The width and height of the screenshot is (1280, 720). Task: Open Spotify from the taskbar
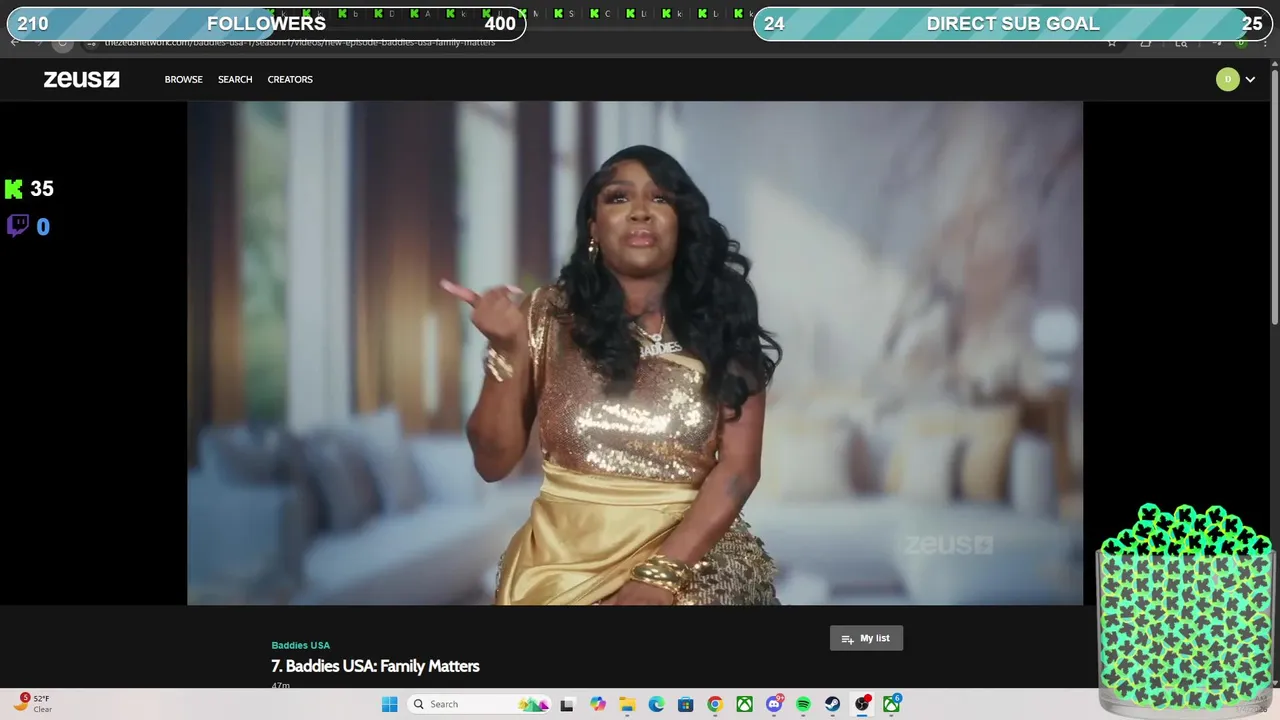click(803, 704)
